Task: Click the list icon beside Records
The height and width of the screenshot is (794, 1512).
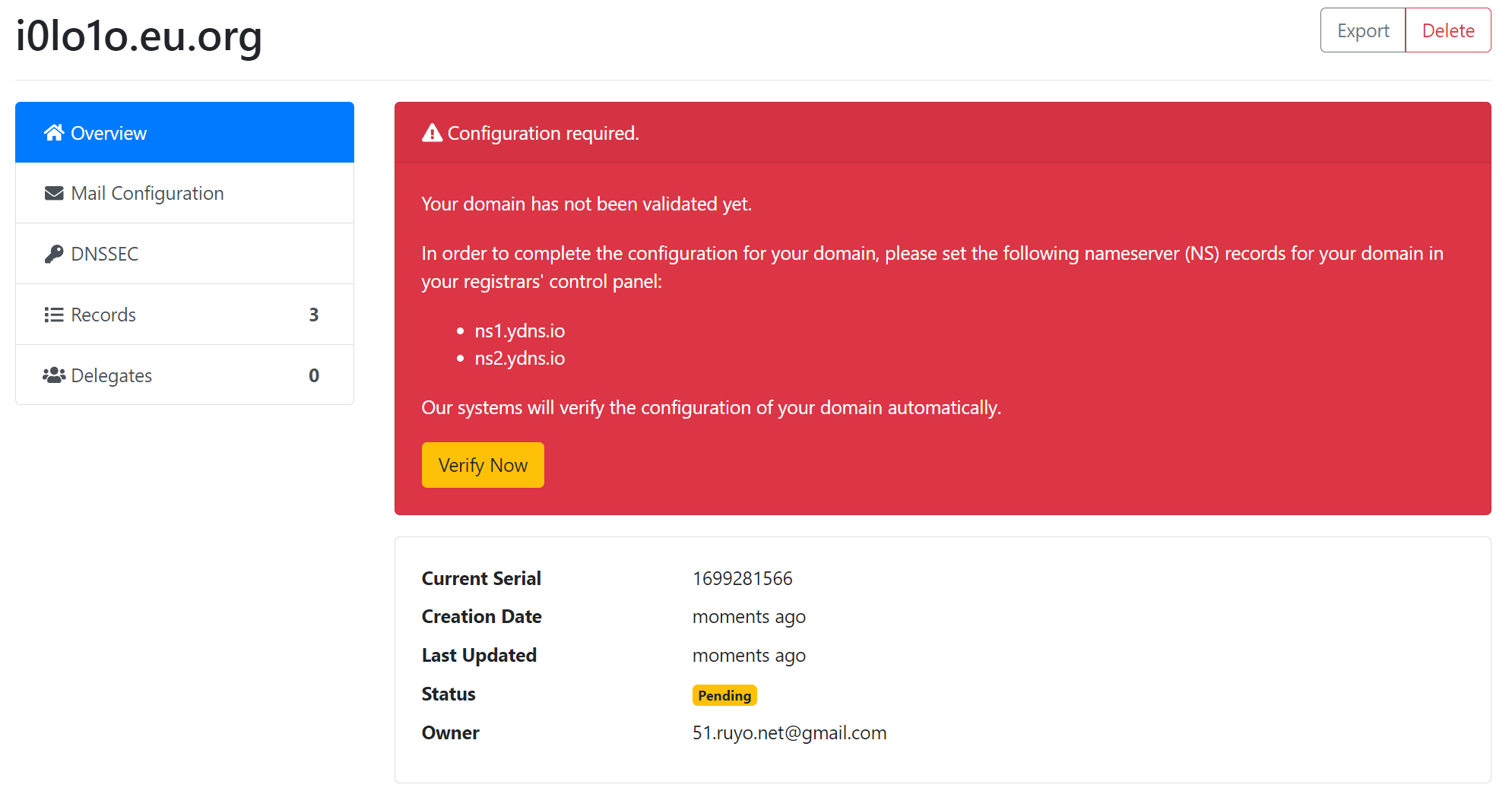Action: point(54,315)
